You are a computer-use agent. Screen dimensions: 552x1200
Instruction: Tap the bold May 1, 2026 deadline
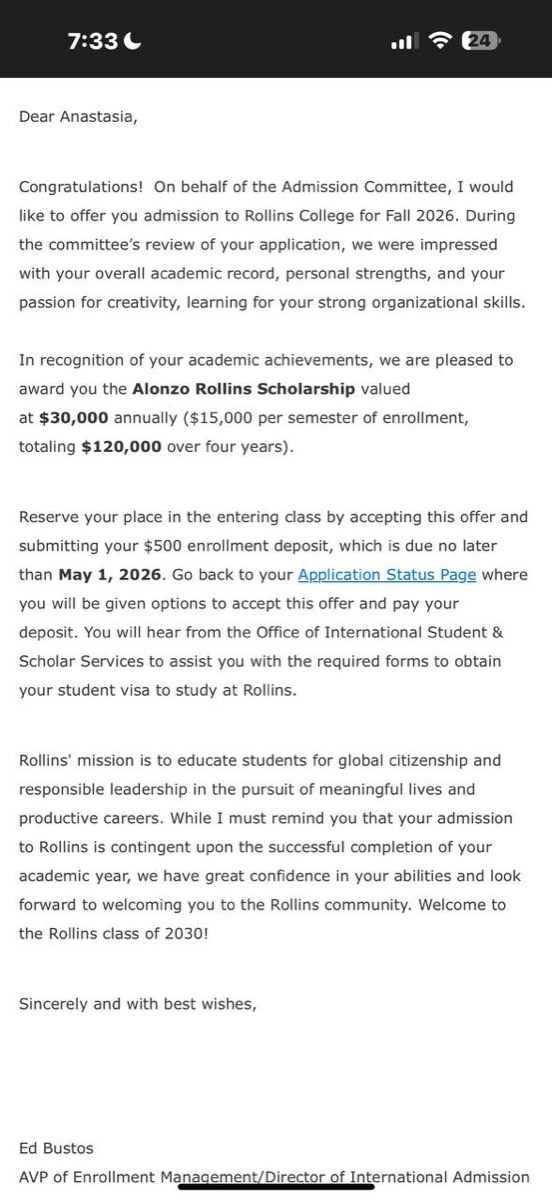[x=112, y=575]
